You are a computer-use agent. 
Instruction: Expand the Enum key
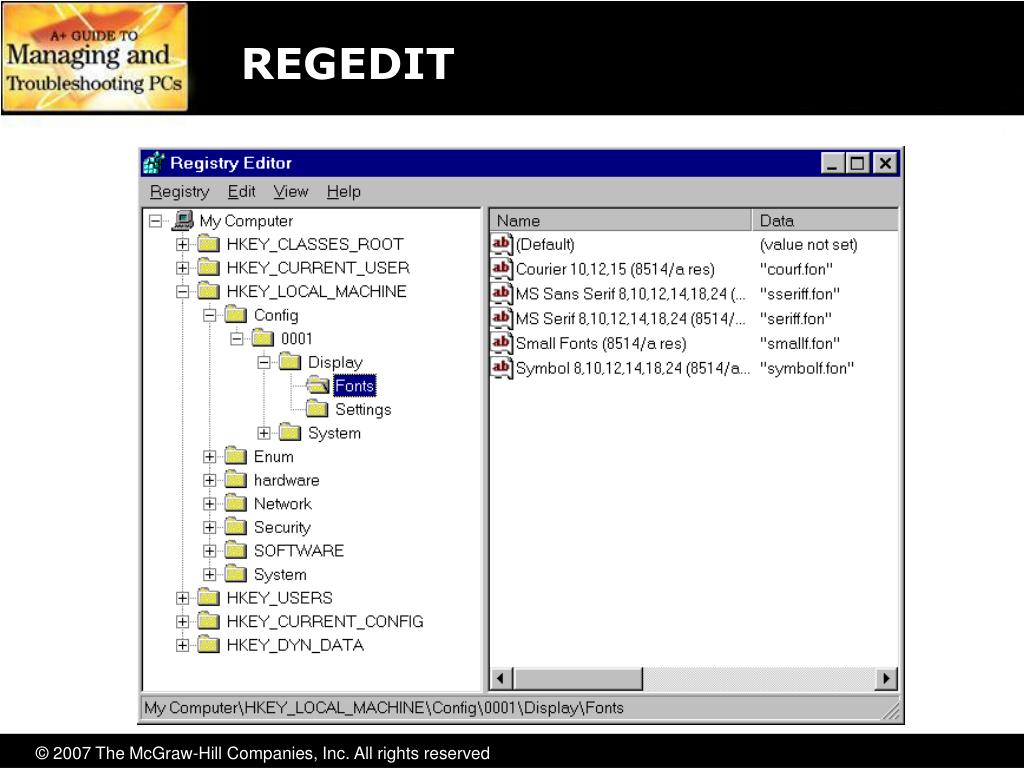[x=210, y=456]
